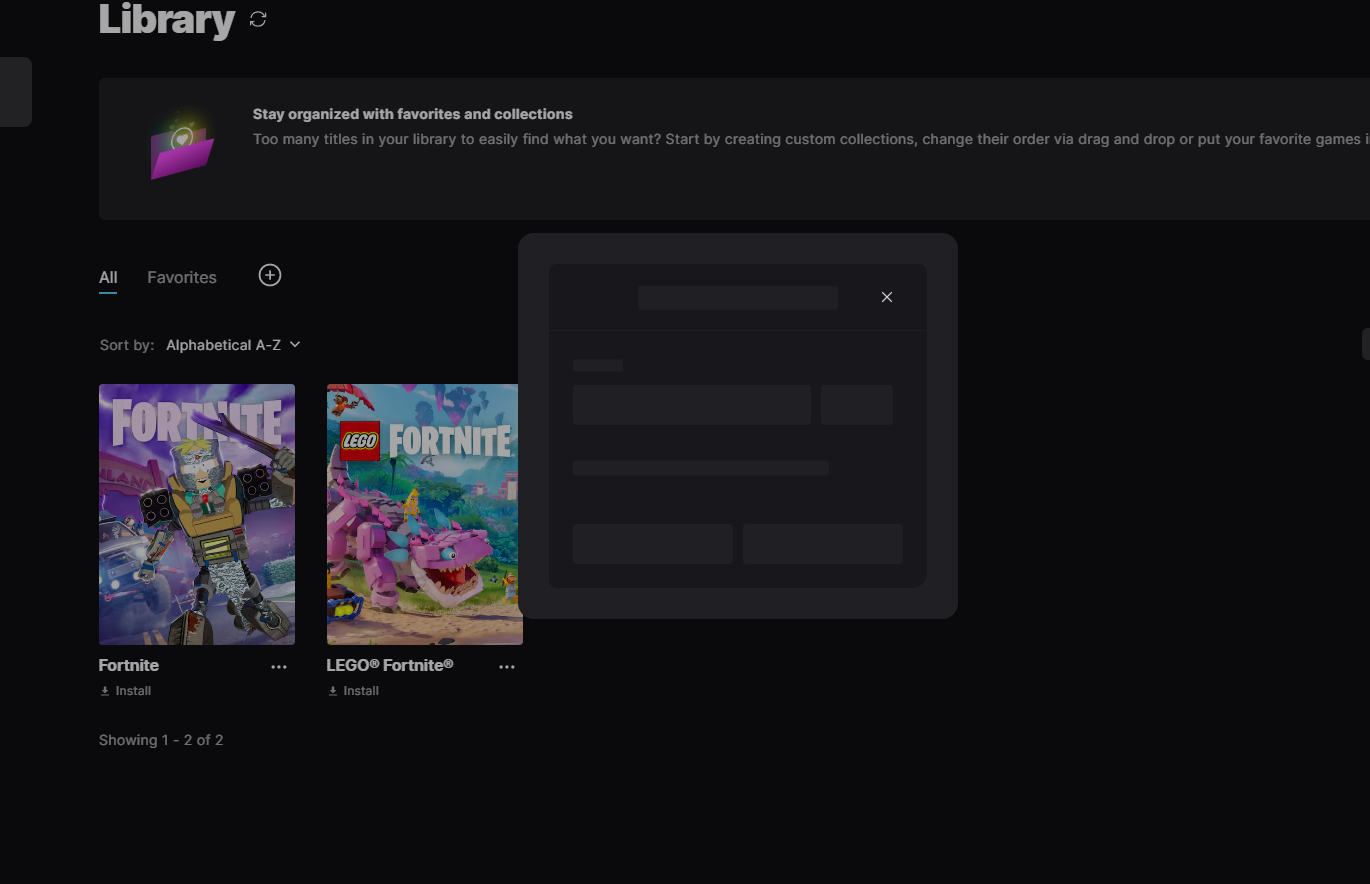
Task: Select the All tab
Action: [108, 277]
